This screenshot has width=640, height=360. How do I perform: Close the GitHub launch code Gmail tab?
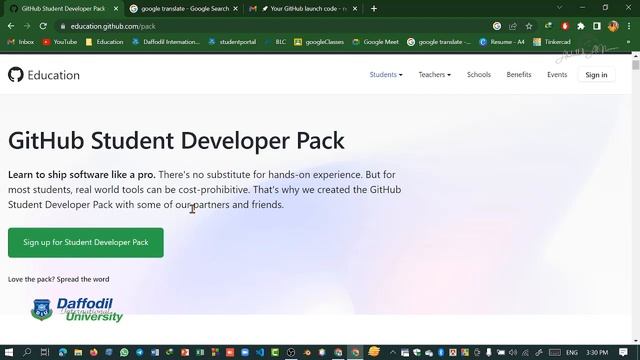355,9
